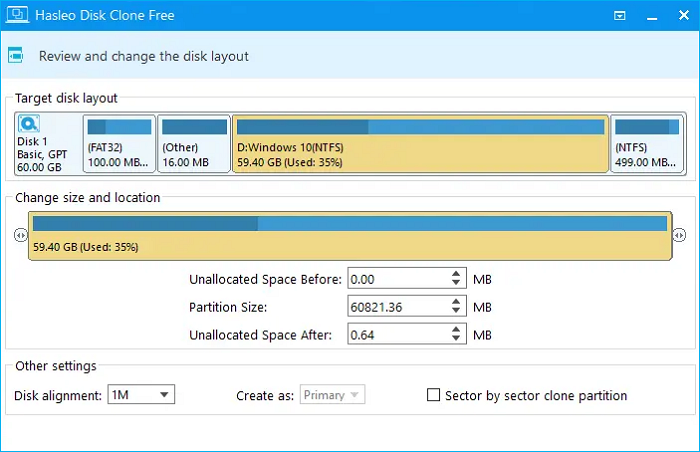Increase Unallocated Space After value
This screenshot has height=452, width=700.
tap(456, 329)
